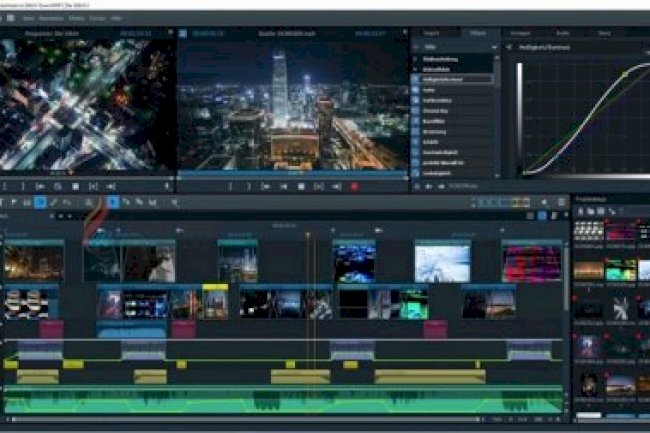Select the Farbkorrektur effect
This screenshot has width=650, height=433.
(452, 100)
